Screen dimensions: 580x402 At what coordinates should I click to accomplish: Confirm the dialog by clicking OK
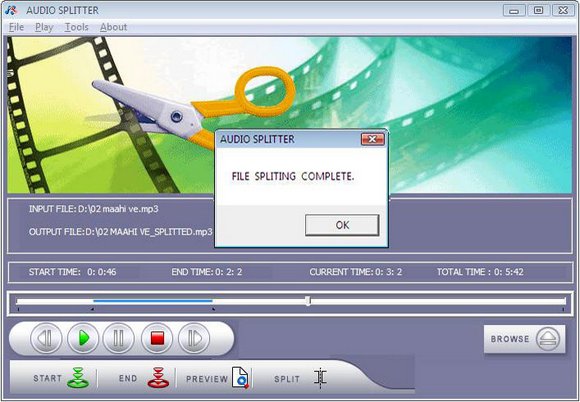[342, 225]
